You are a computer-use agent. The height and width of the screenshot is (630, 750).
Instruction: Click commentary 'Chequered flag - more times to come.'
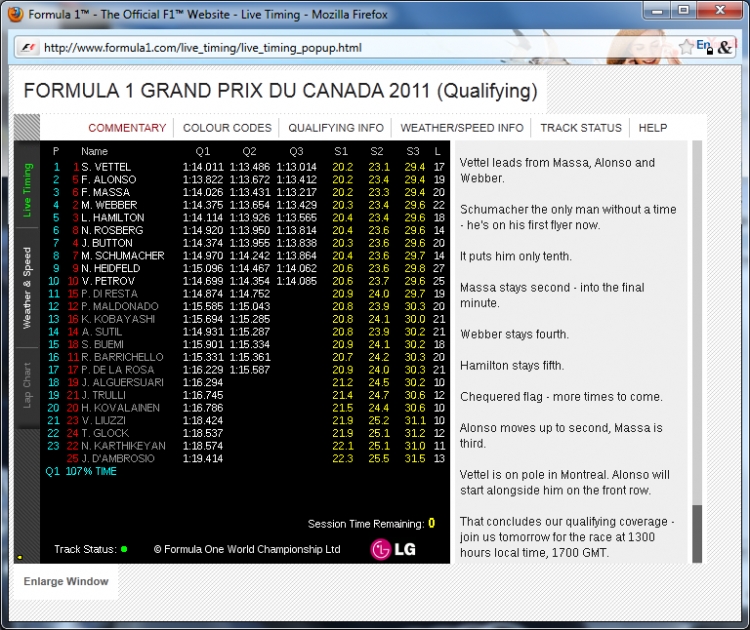point(561,397)
